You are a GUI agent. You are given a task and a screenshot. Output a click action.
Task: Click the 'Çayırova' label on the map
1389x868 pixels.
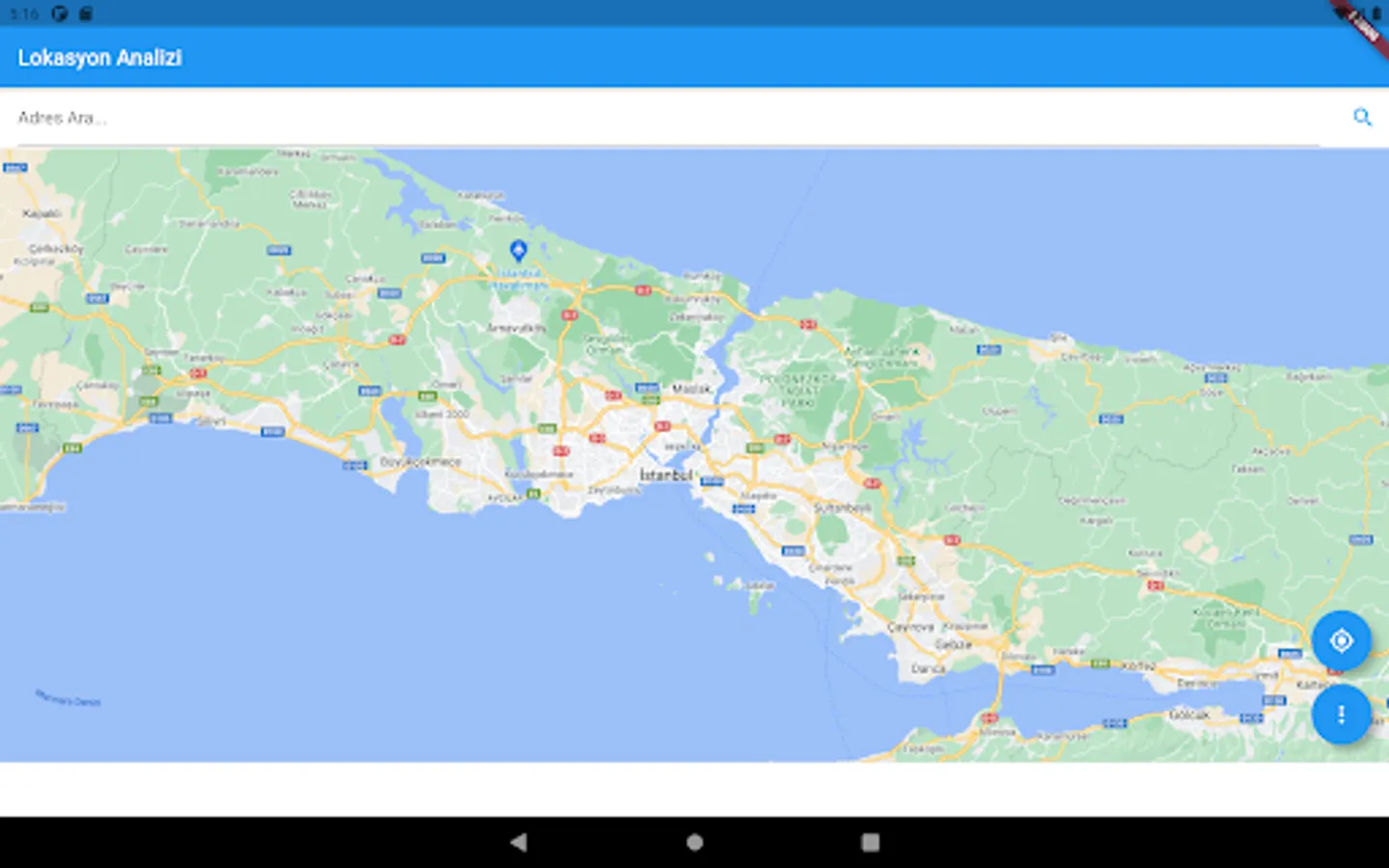(x=911, y=627)
